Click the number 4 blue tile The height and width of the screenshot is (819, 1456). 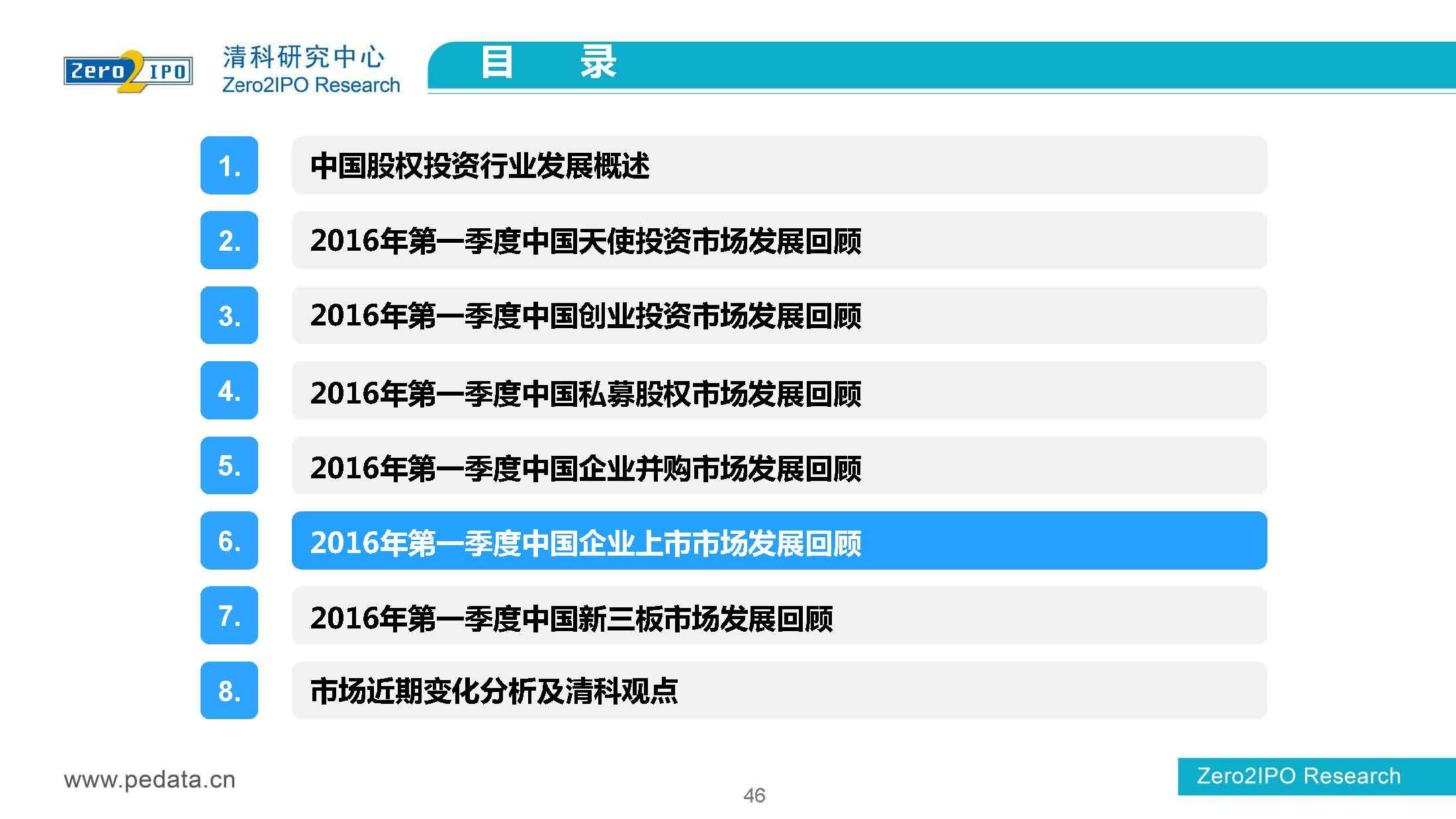click(229, 390)
